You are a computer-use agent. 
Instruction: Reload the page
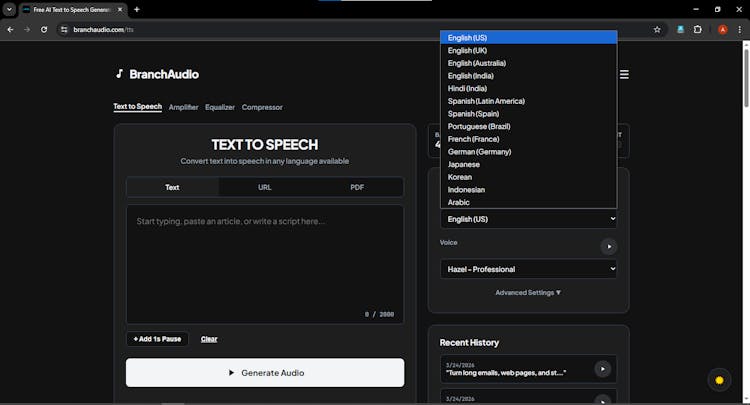pos(44,30)
